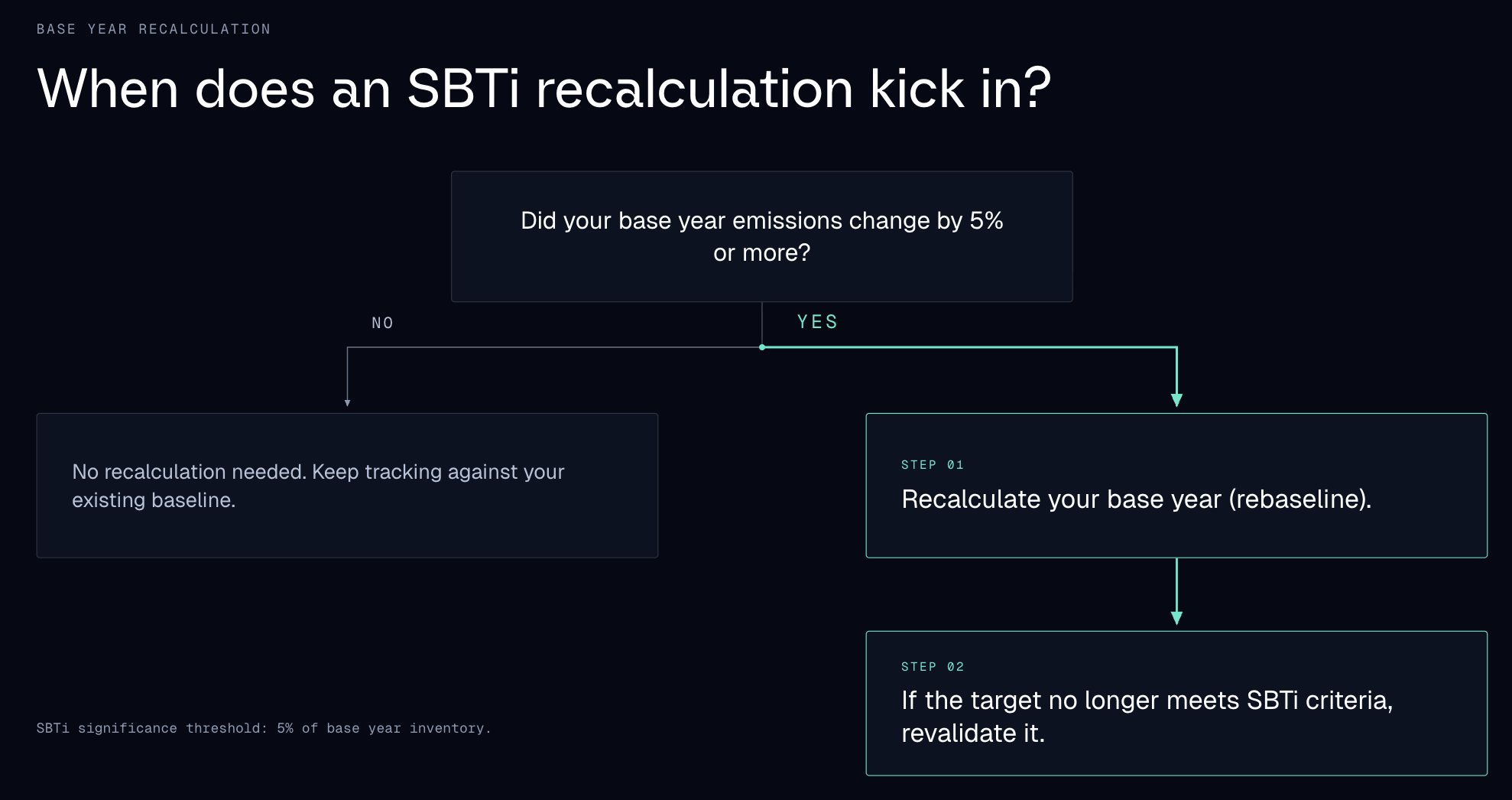Click the title 'When does an SBTi recalculation kick in?'

(544, 89)
